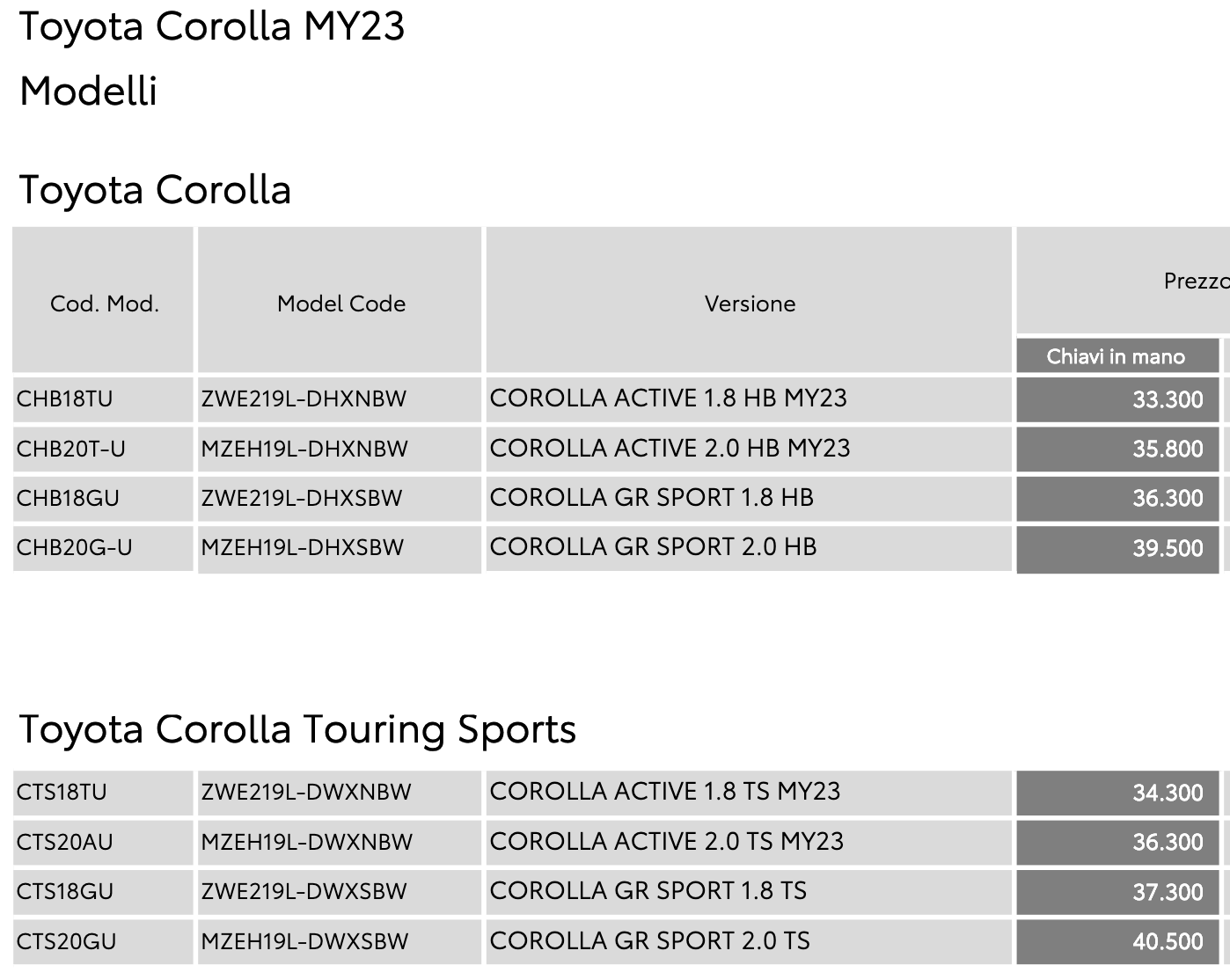Select the CHB18TU code cell
Viewport: 1230px width, 980px height.
tap(103, 399)
